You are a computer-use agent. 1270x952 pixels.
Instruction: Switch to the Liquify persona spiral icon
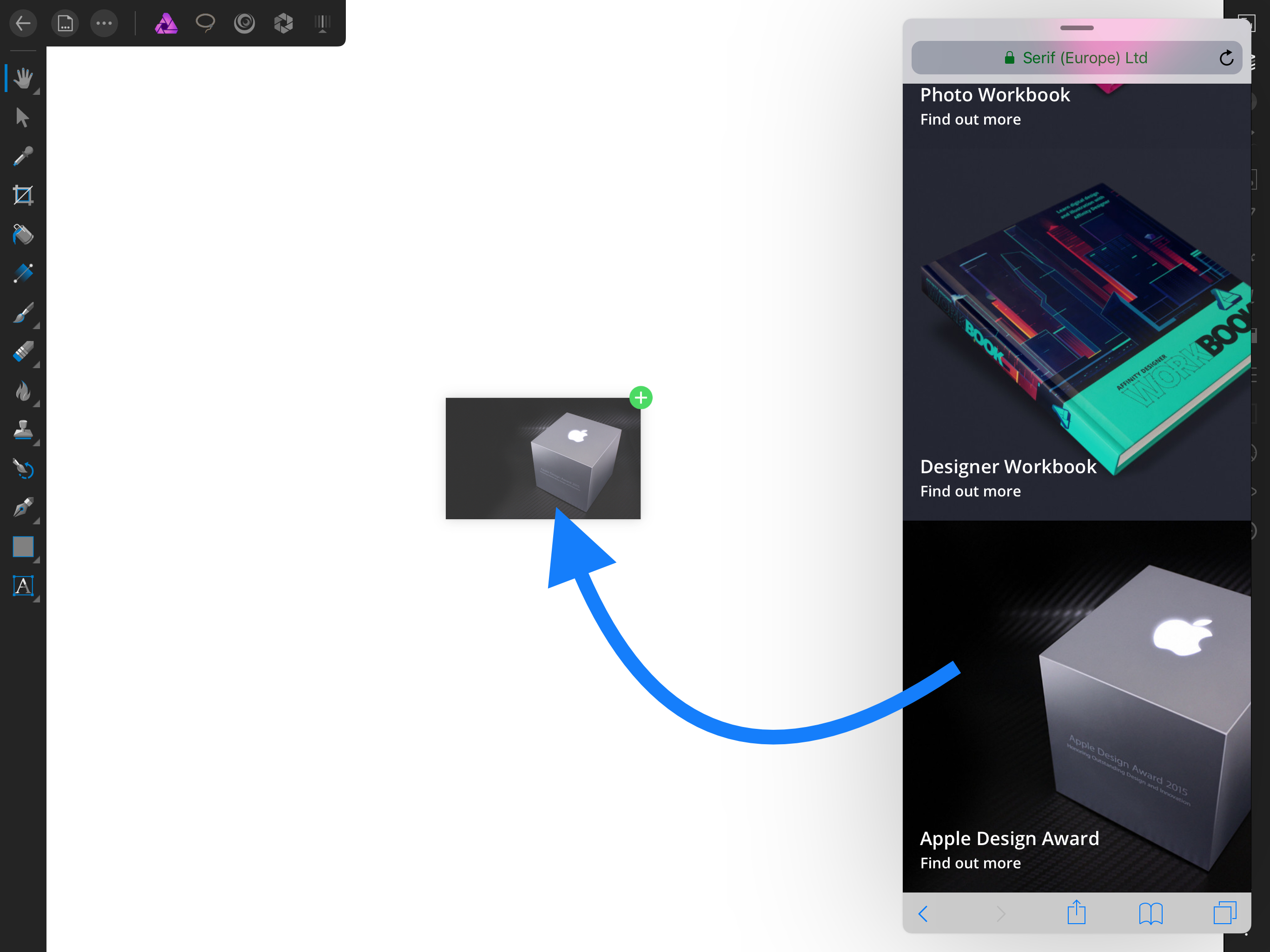click(245, 24)
